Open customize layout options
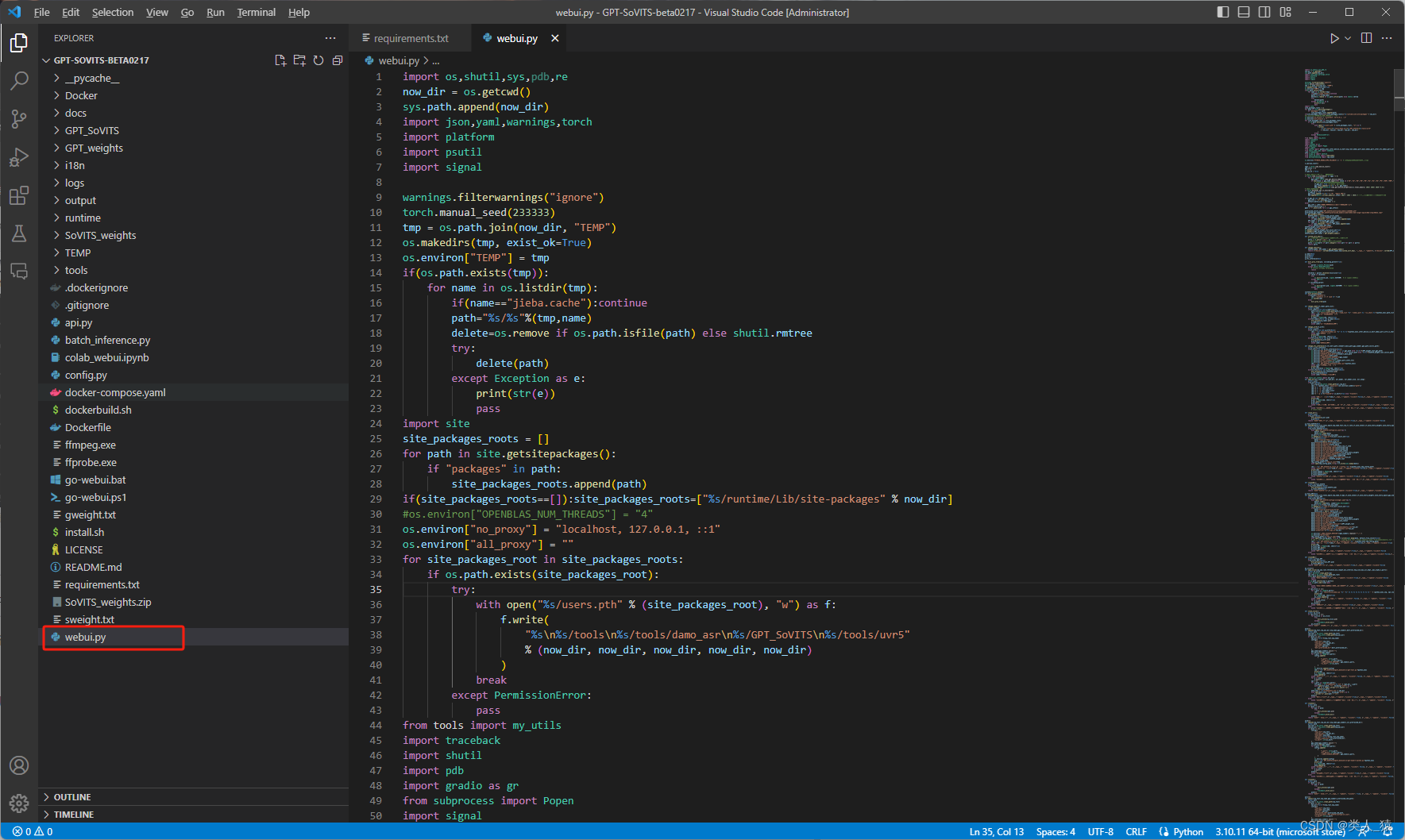This screenshot has width=1405, height=840. point(1286,12)
